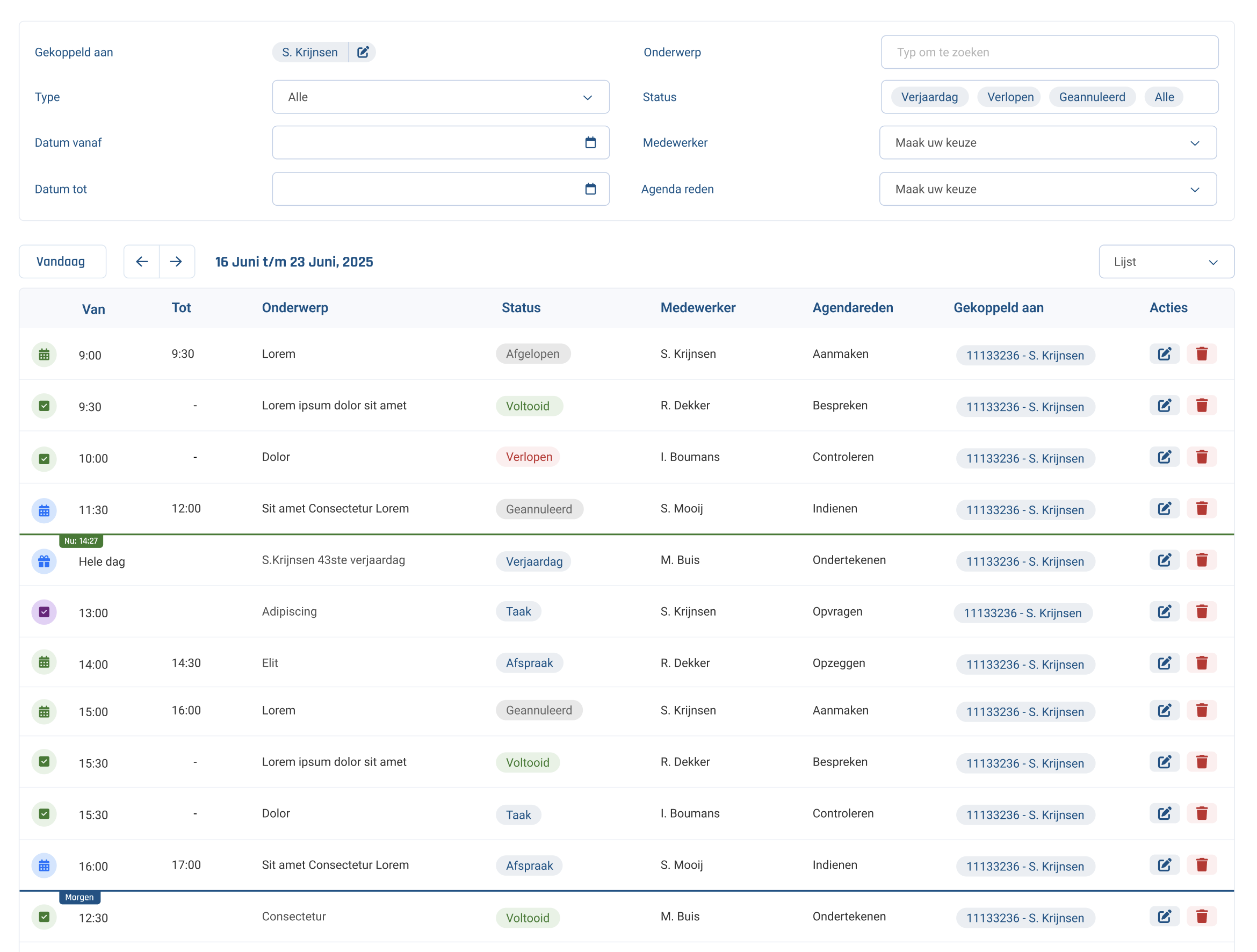Image resolution: width=1257 pixels, height=952 pixels.
Task: Open the Medewerker dropdown
Action: 1047,143
